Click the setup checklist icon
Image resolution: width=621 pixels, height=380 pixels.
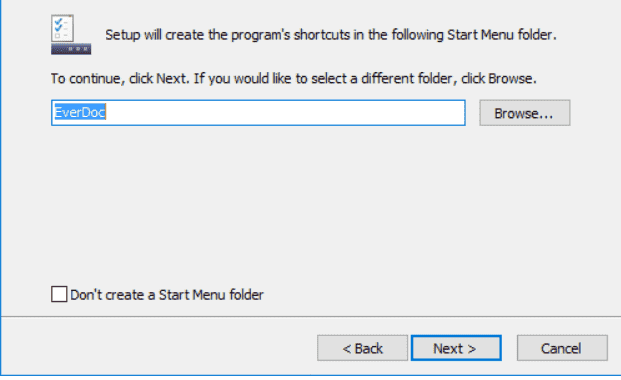(x=62, y=28)
